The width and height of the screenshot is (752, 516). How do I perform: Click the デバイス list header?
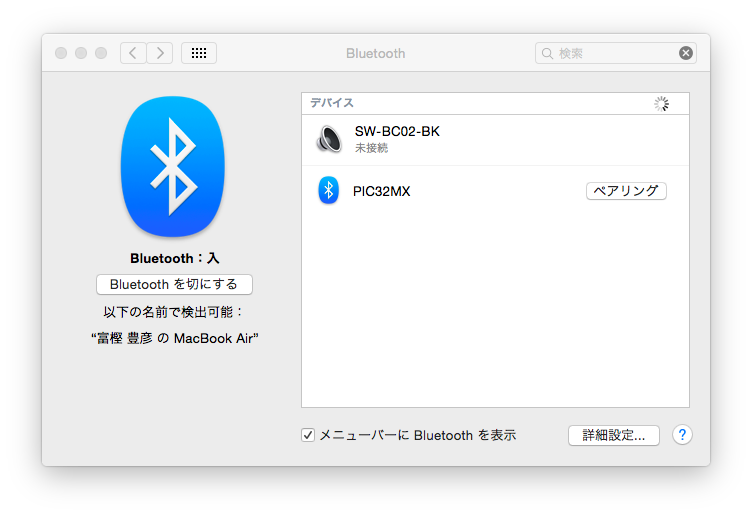332,103
